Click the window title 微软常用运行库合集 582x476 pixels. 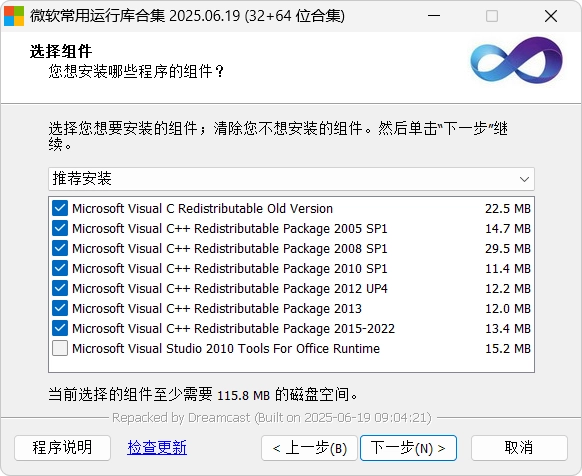coord(187,16)
